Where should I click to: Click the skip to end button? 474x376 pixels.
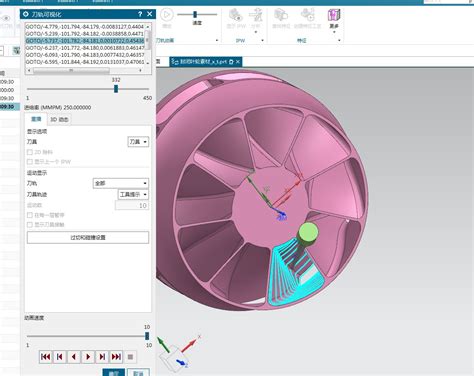click(x=116, y=357)
